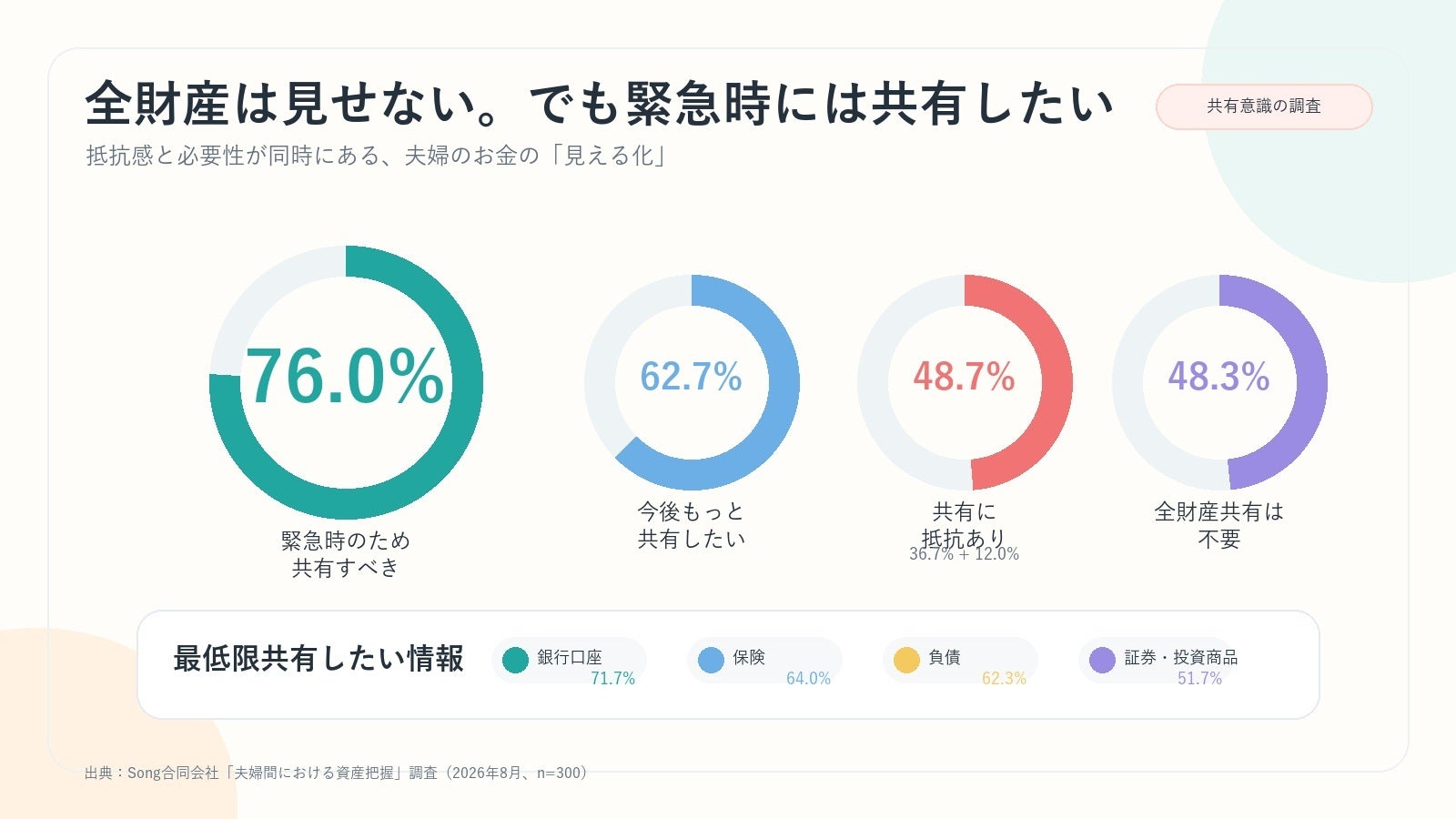Click the 今後もっと共有したい label
Screen dimensions: 1456x819
point(692,525)
